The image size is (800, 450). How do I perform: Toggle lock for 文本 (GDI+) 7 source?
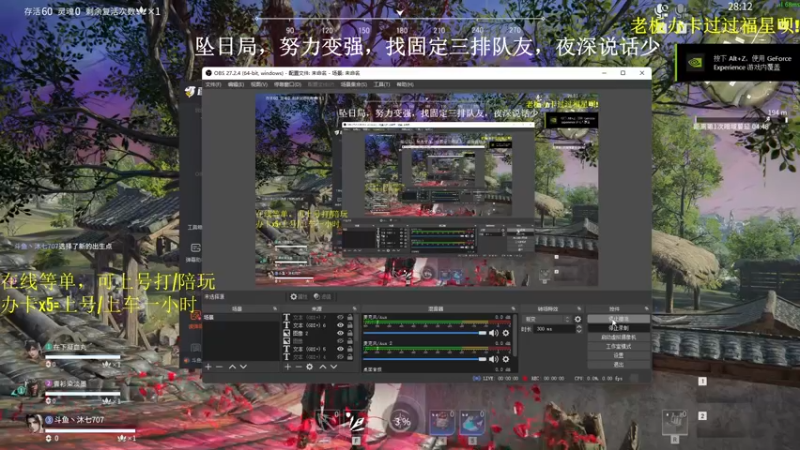pos(350,317)
